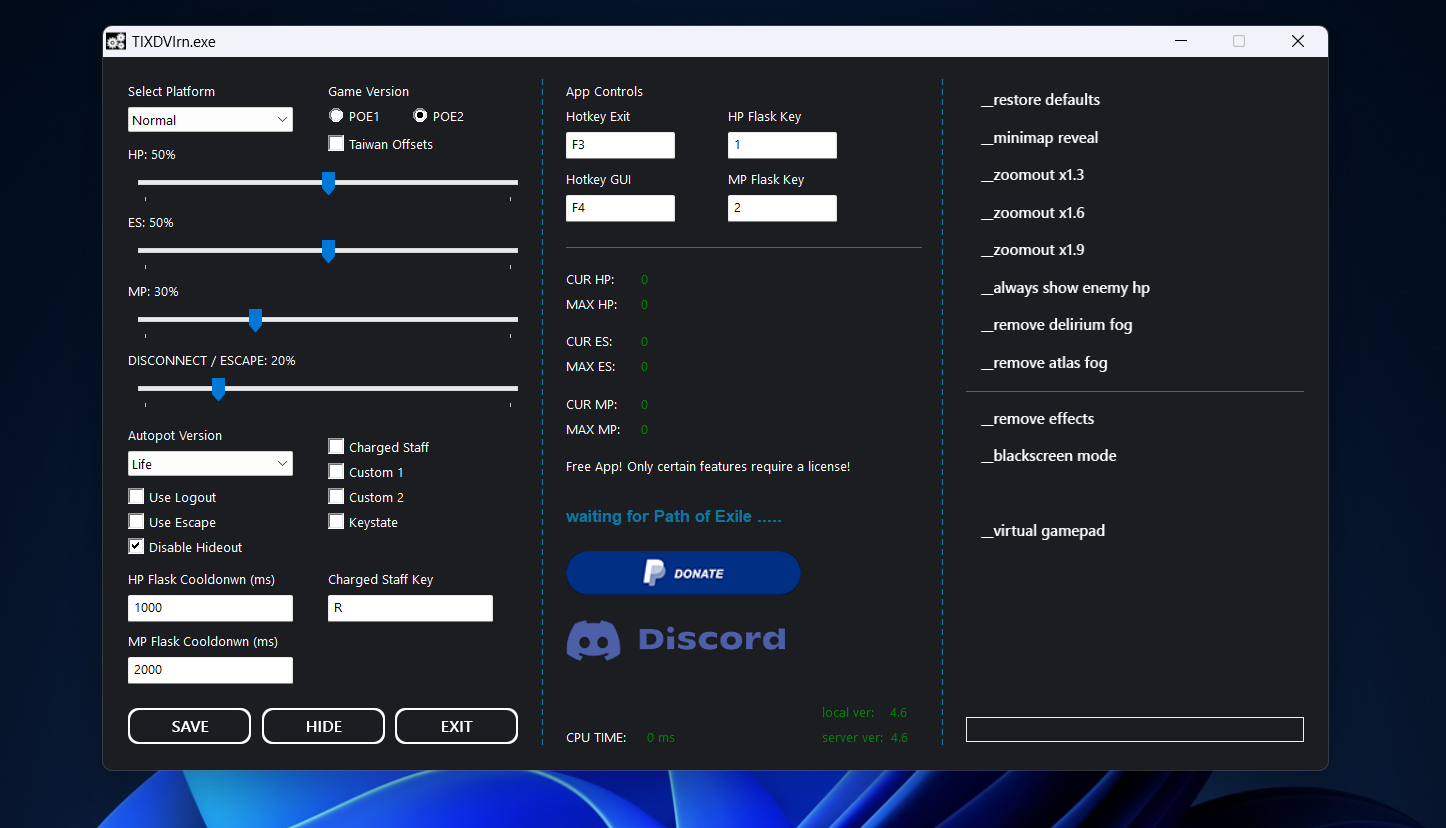Image resolution: width=1446 pixels, height=828 pixels.
Task: Click the TIXDVIrn.exe gears title bar icon
Action: coord(116,41)
